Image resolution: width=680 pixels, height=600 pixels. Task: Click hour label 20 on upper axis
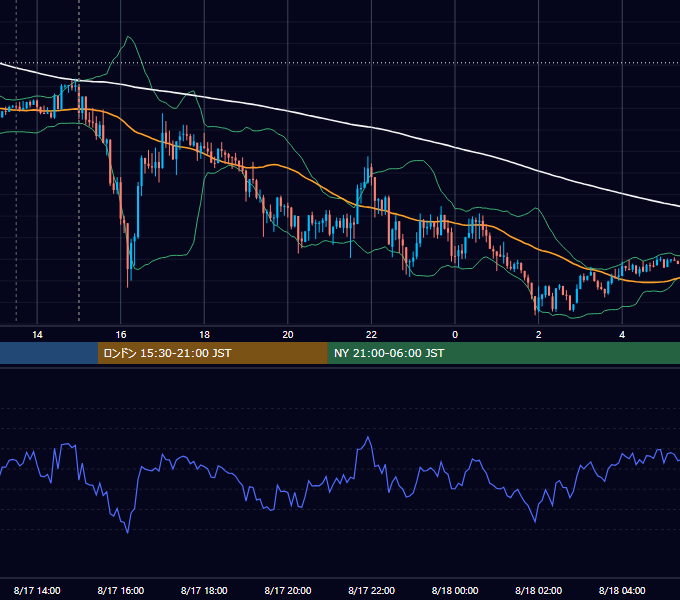click(288, 335)
